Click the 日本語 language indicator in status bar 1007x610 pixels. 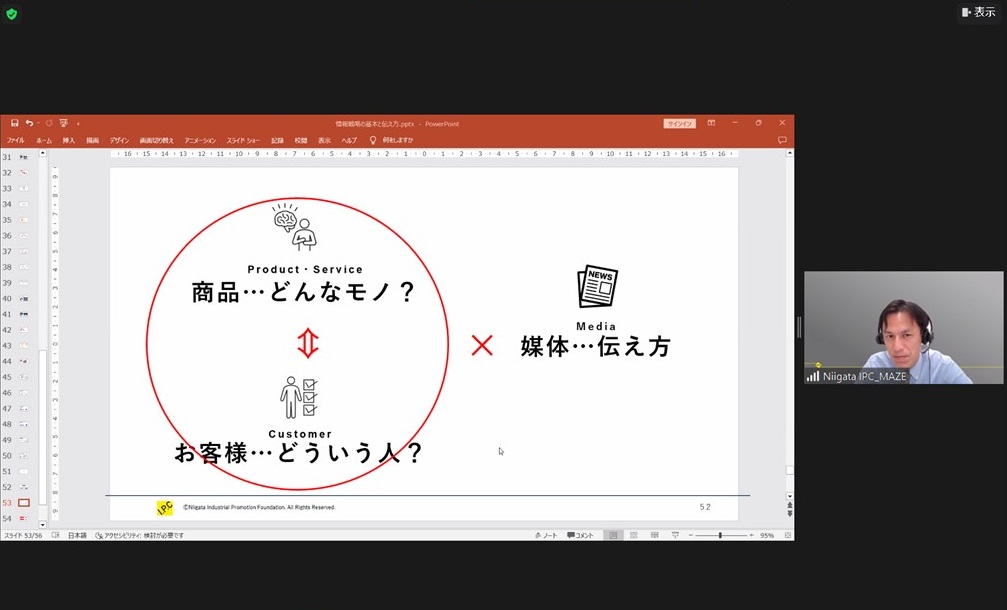click(77, 535)
